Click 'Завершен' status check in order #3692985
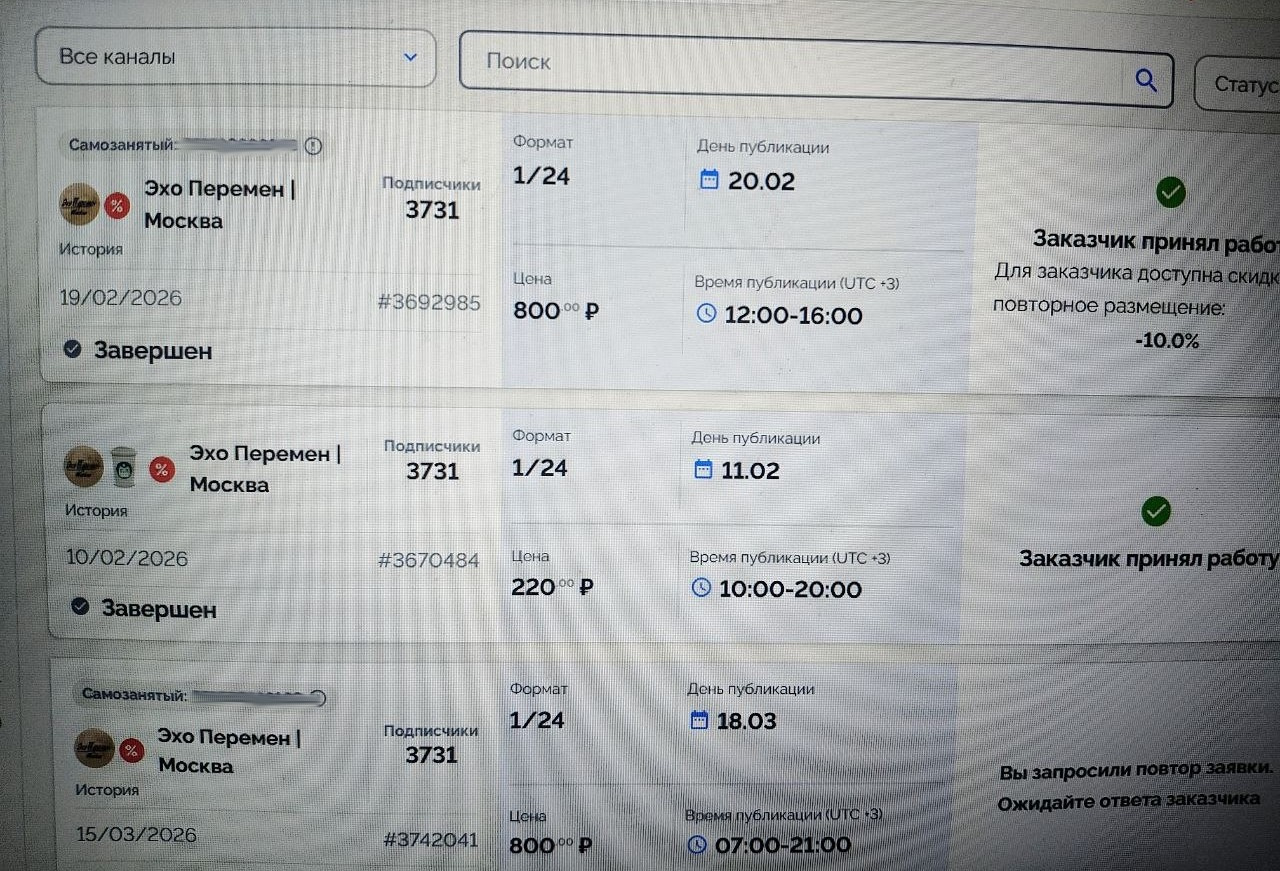This screenshot has height=871, width=1280. tap(72, 349)
